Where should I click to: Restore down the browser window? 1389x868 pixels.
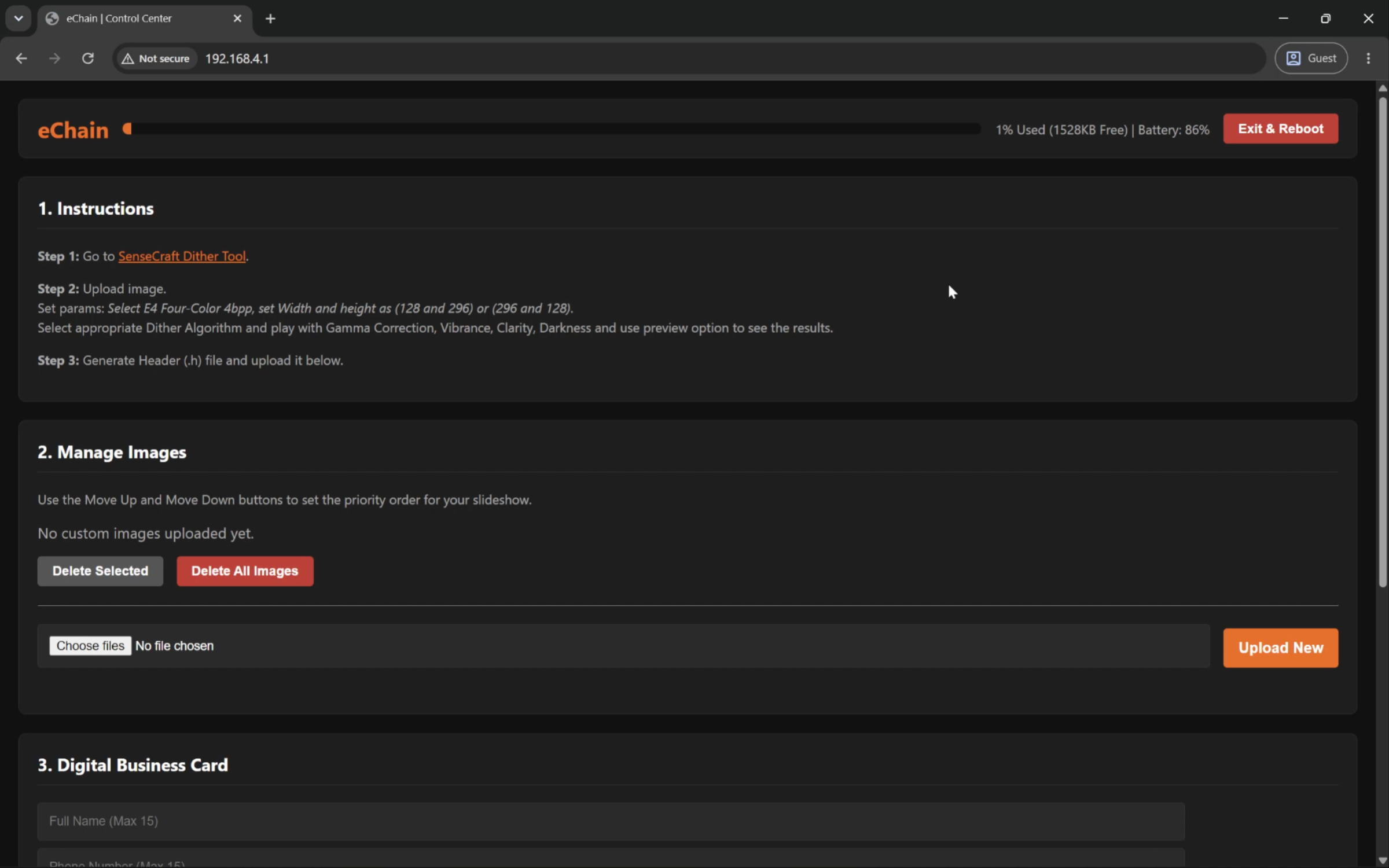(1325, 19)
